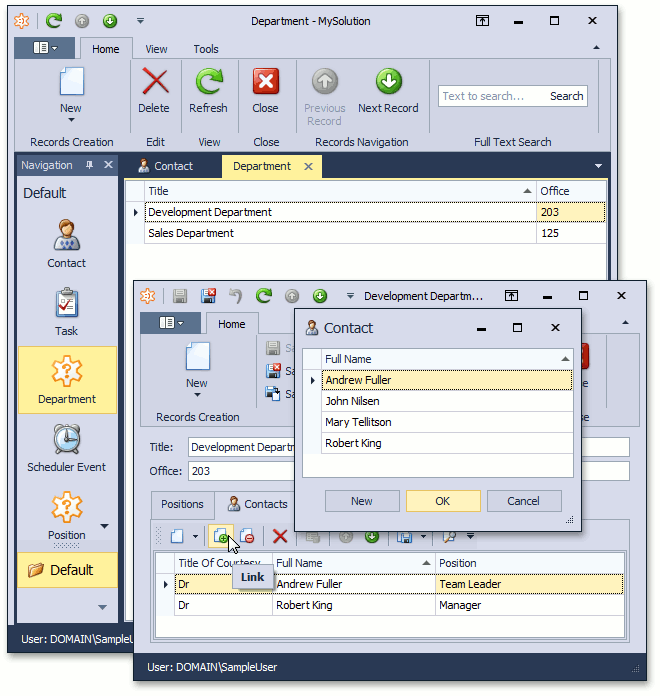Open the quick access toolbar customize dropdown
The height and width of the screenshot is (696, 660).
point(140,20)
